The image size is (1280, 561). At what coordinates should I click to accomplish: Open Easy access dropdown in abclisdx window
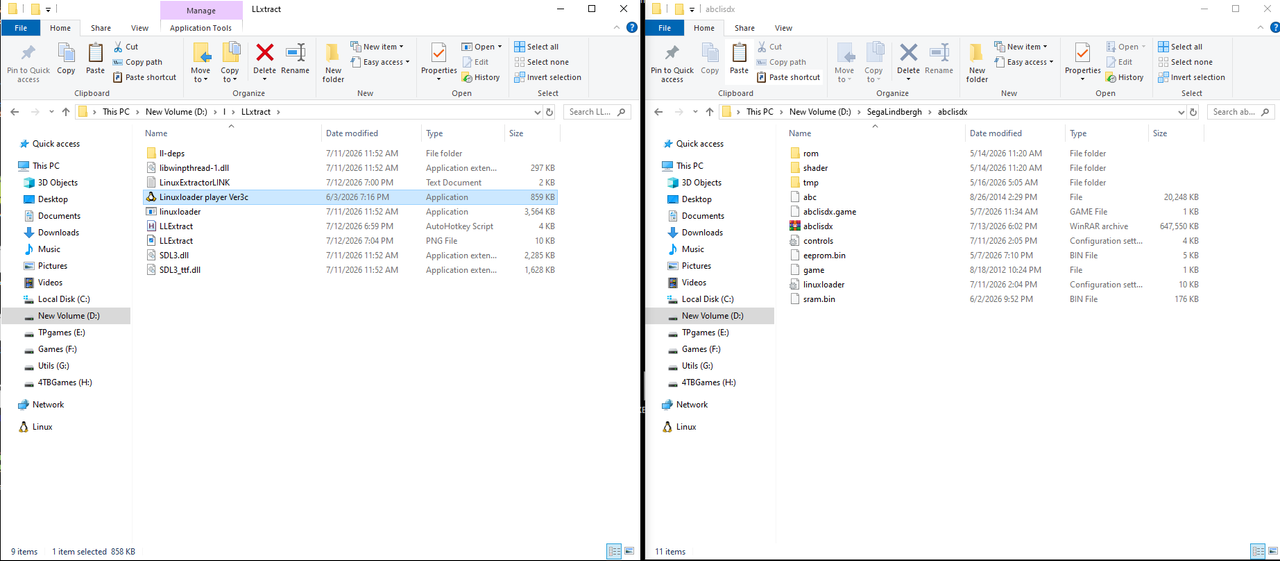click(x=1024, y=62)
